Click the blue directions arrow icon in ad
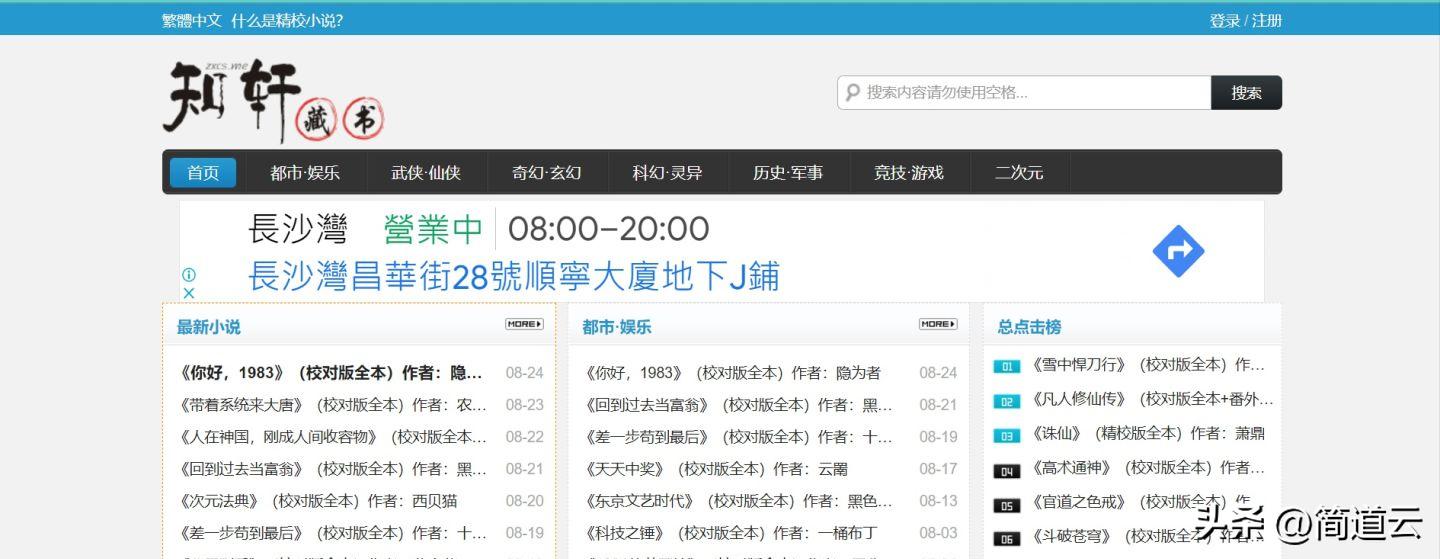The width and height of the screenshot is (1440, 559). [1178, 251]
